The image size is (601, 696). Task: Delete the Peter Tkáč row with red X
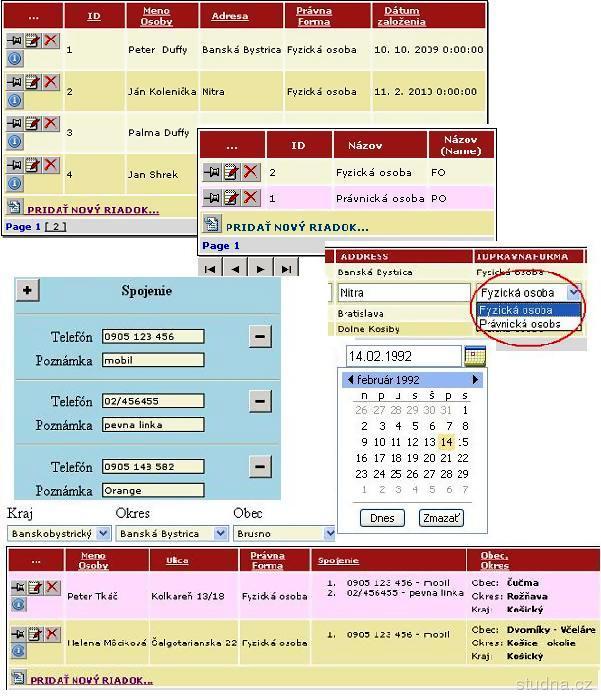pos(52,587)
